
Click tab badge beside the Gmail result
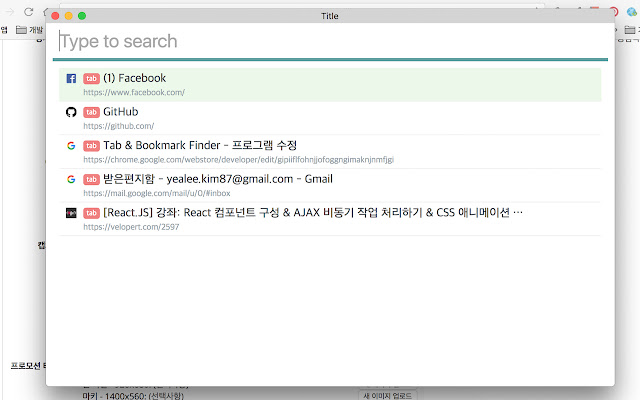coord(91,179)
